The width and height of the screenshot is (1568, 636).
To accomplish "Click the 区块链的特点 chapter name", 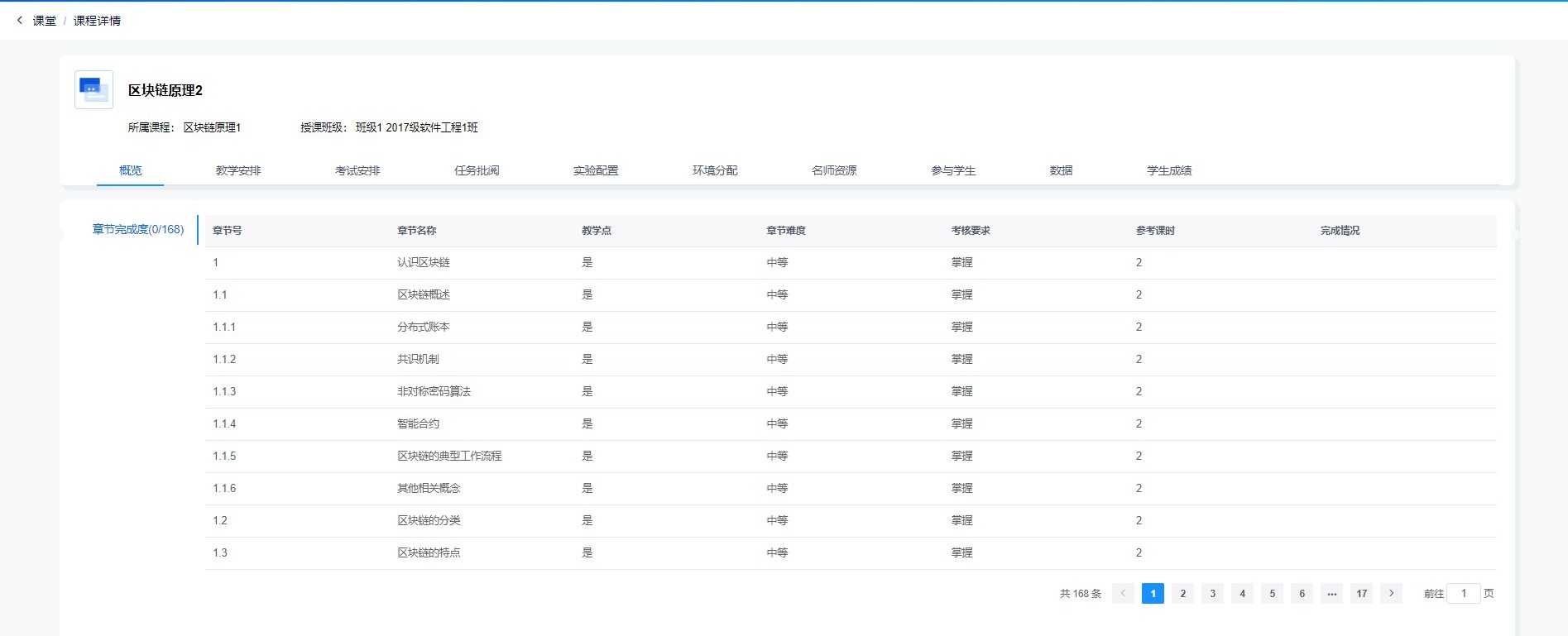I will click(429, 553).
